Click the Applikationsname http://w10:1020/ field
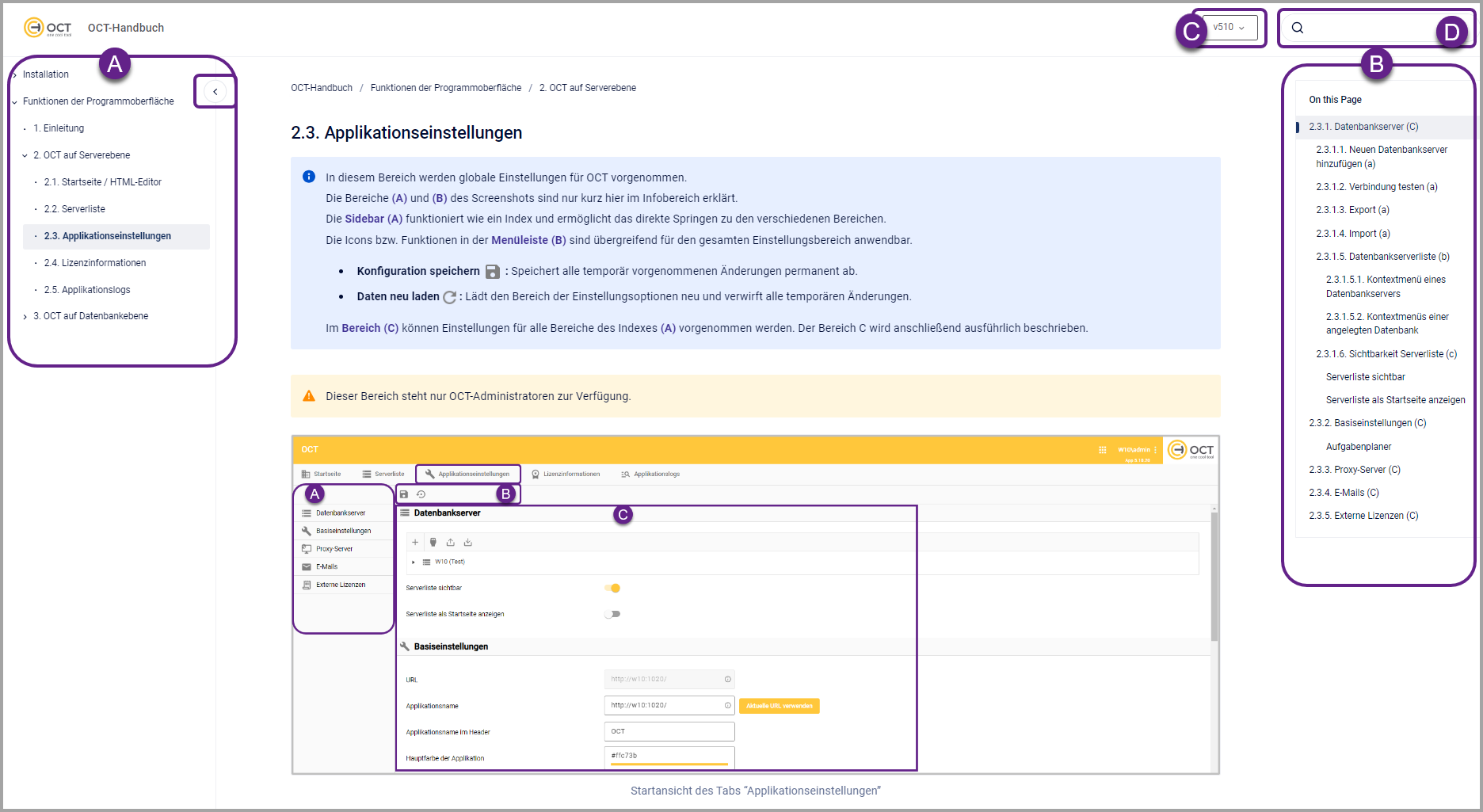Viewport: 1483px width, 812px height. (669, 705)
